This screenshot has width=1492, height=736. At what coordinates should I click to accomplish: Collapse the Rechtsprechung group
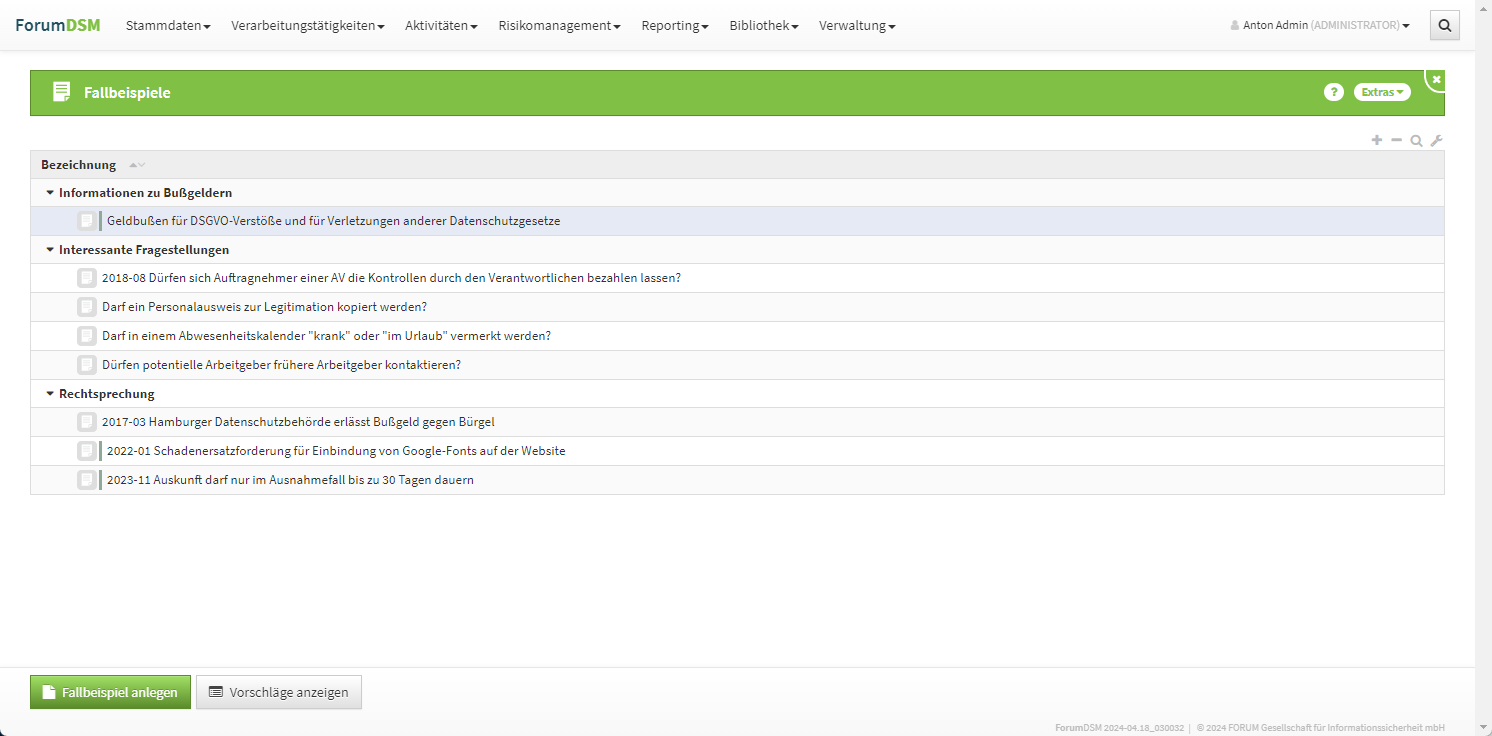pyautogui.click(x=50, y=394)
